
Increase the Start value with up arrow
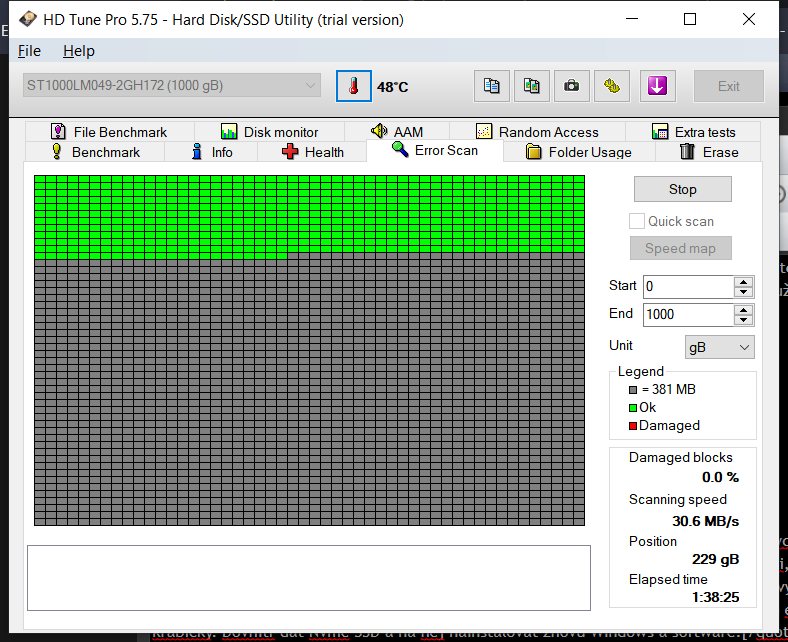(x=743, y=282)
